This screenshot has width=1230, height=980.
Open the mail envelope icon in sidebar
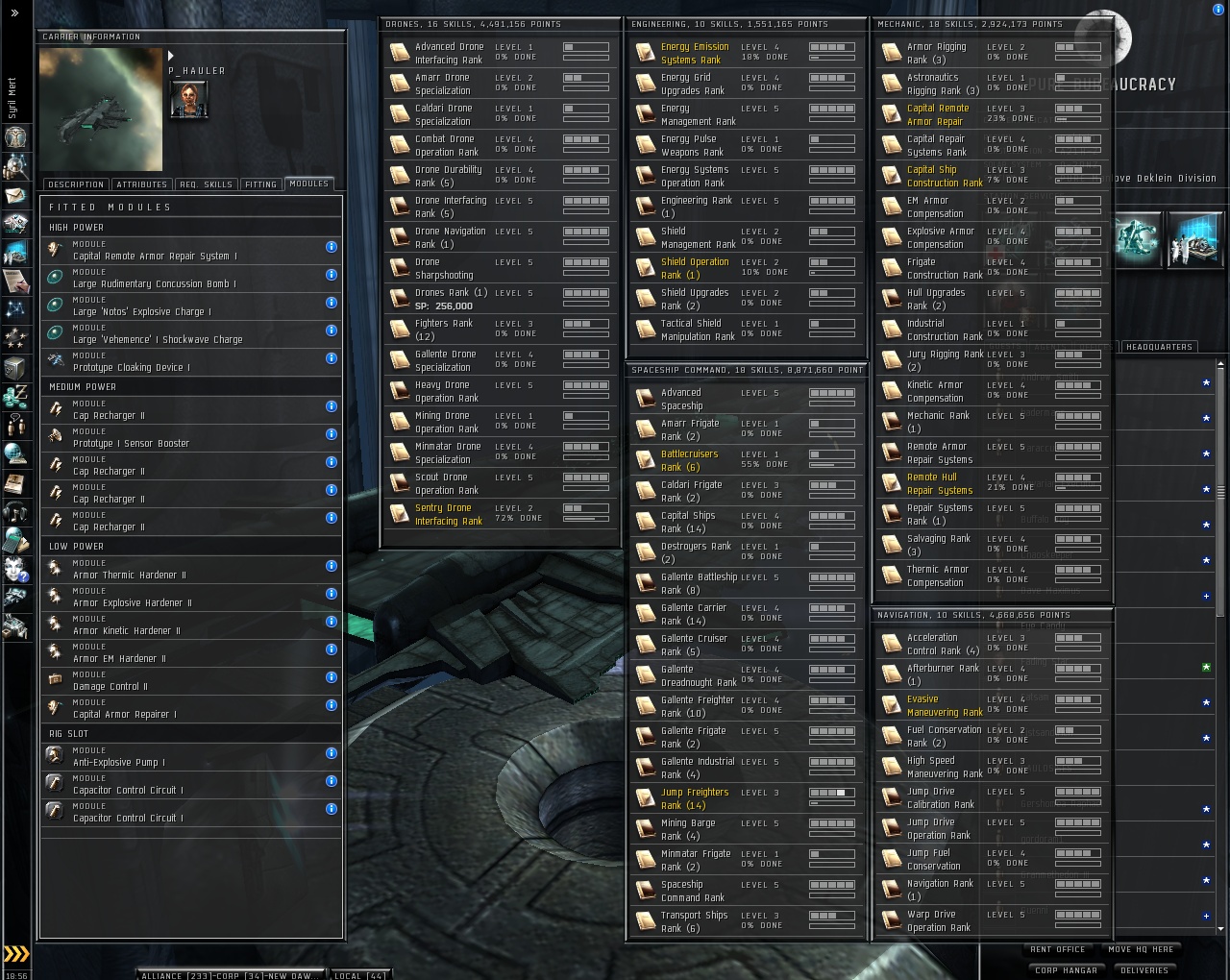click(x=15, y=195)
